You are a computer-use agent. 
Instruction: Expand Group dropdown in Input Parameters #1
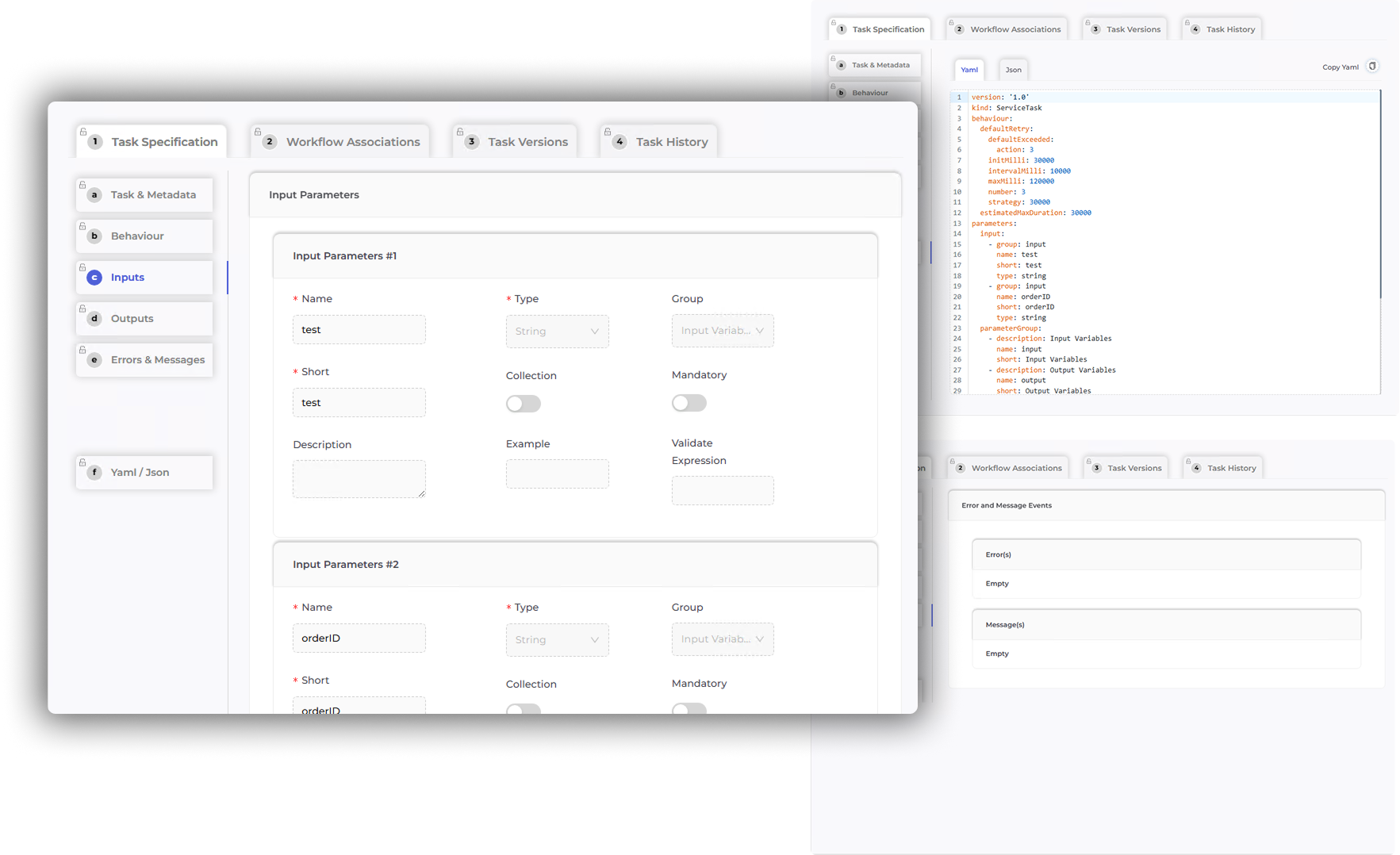coord(722,331)
